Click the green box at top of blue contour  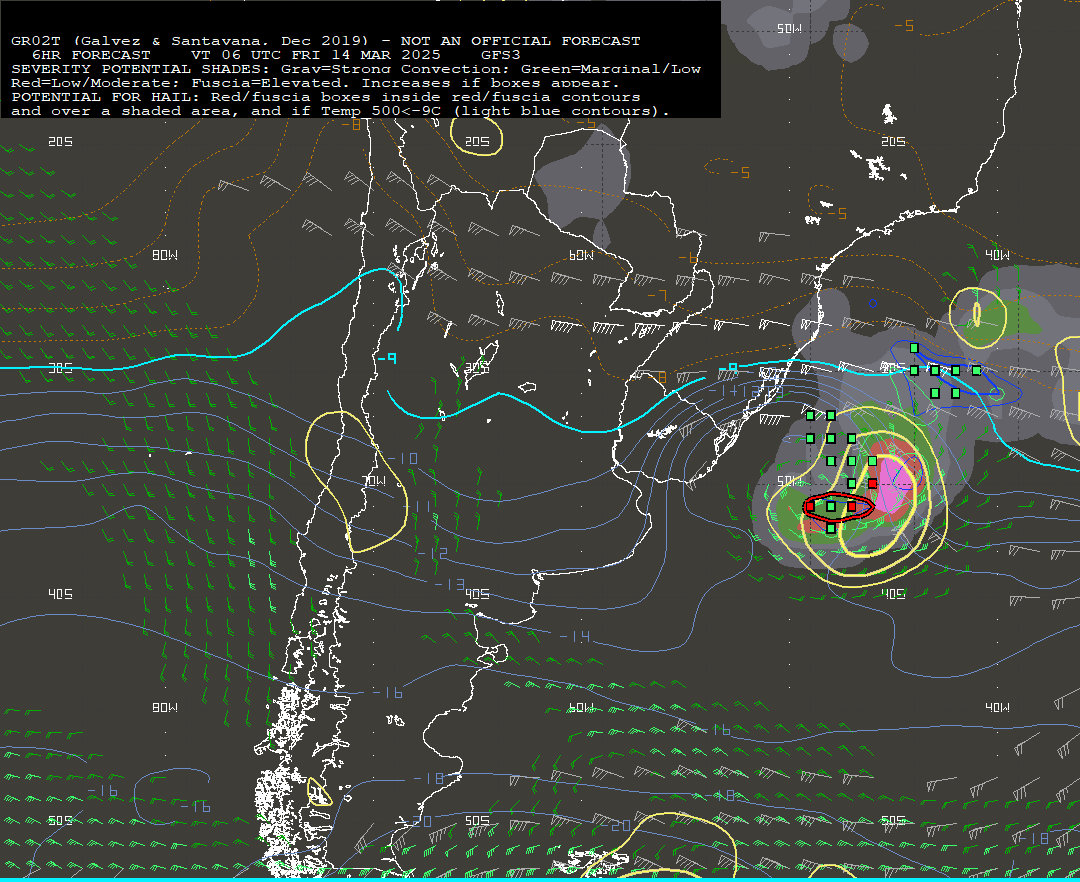click(x=914, y=348)
